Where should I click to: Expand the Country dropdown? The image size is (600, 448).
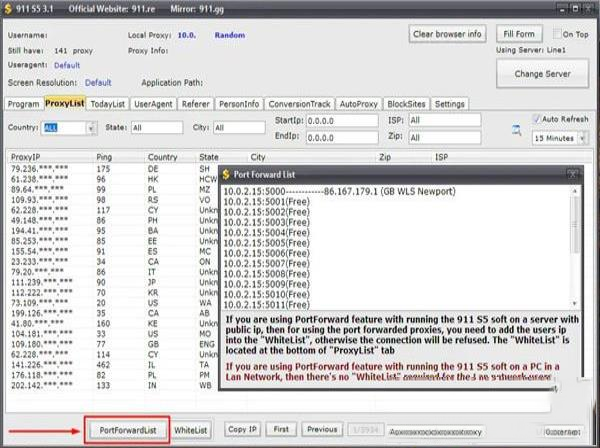(x=91, y=128)
